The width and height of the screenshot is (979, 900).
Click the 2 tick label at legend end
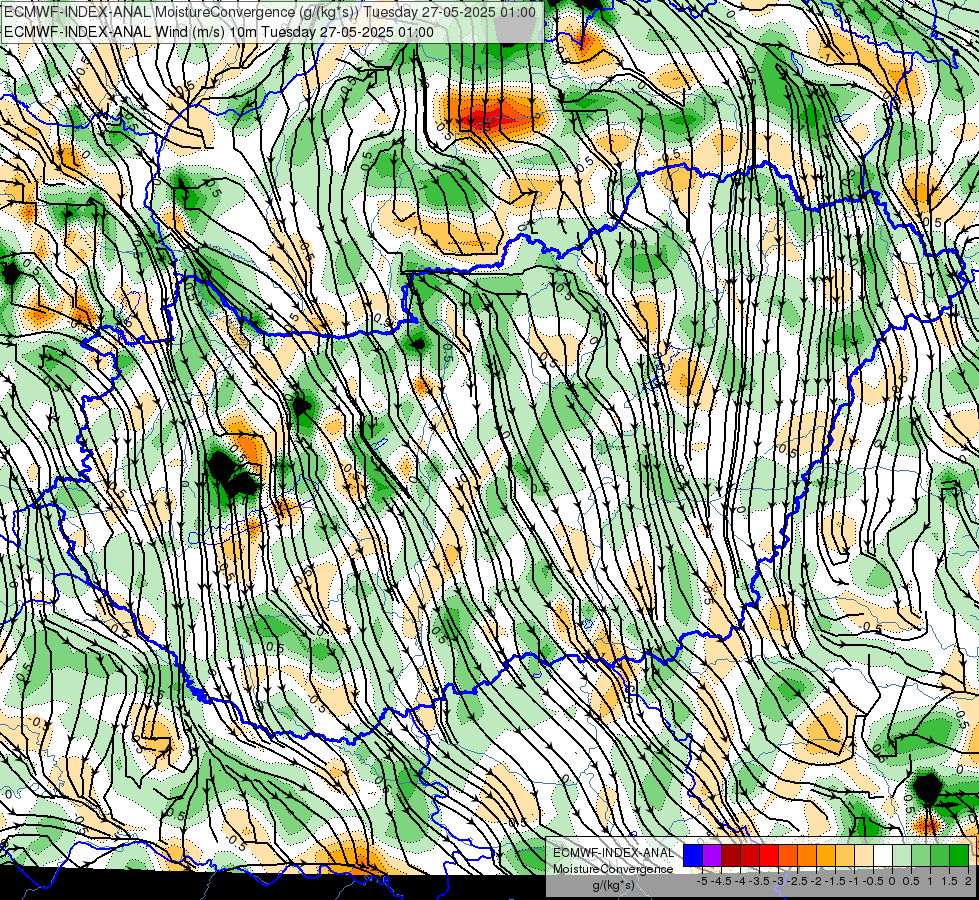coord(968,881)
